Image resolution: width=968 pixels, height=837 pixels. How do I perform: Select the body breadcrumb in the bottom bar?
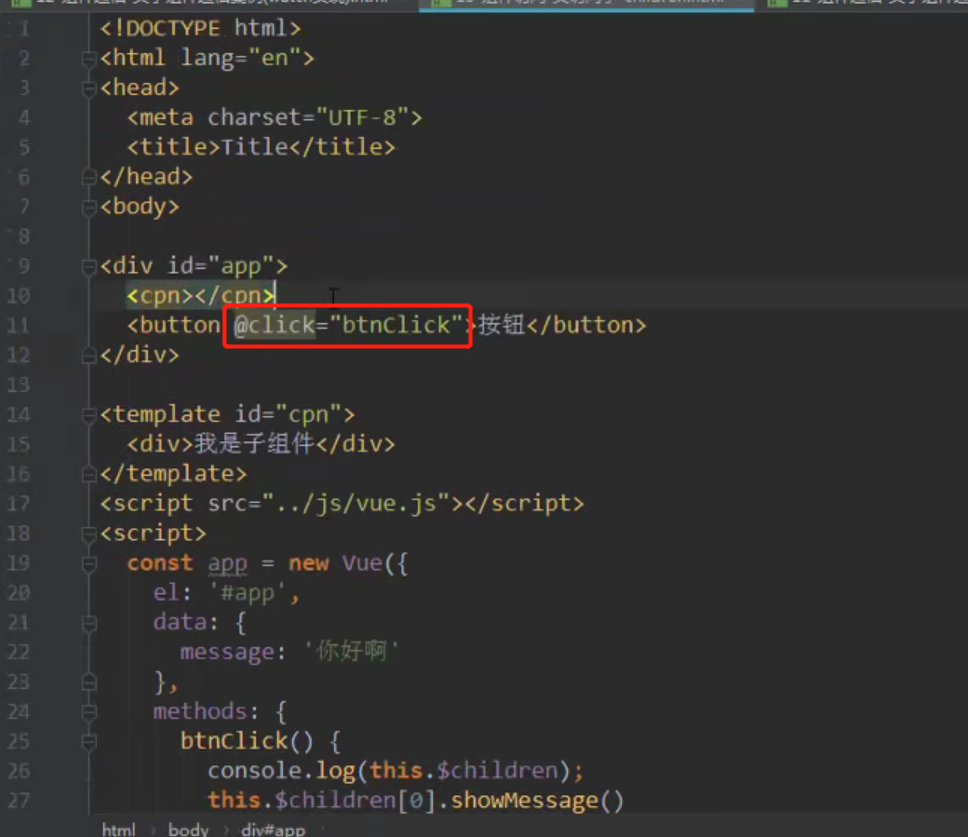pos(188,829)
